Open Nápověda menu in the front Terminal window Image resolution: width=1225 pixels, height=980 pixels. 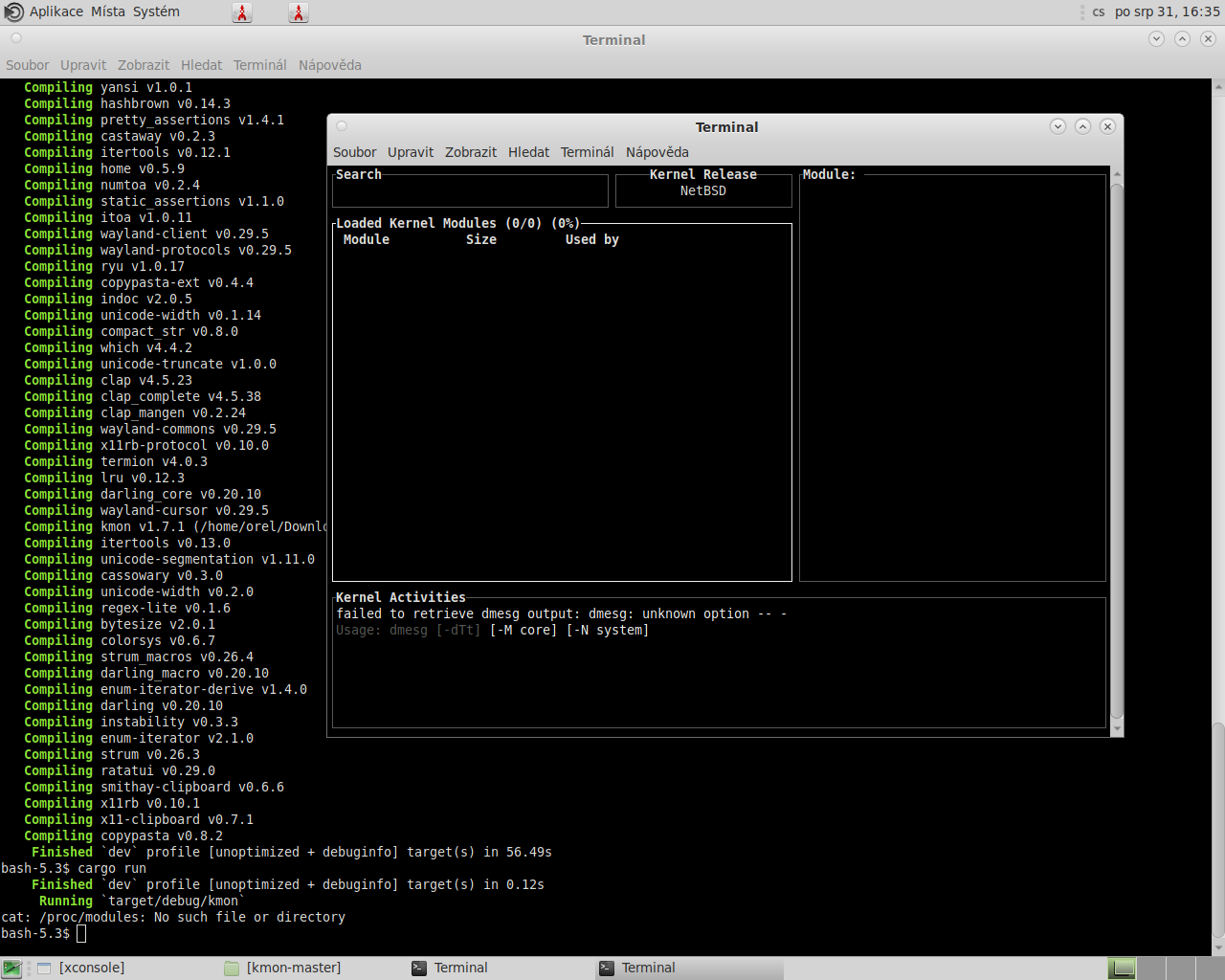pos(657,152)
